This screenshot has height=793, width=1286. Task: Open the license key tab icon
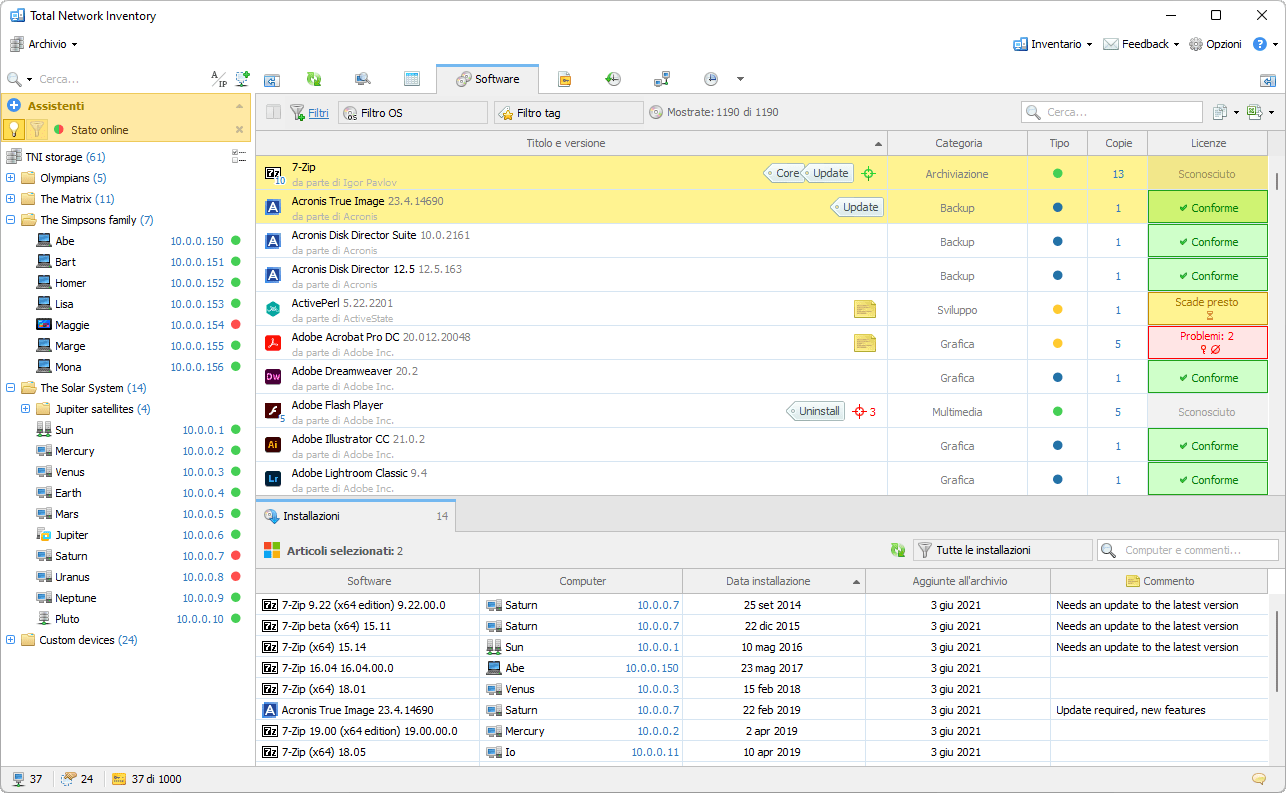coord(564,79)
